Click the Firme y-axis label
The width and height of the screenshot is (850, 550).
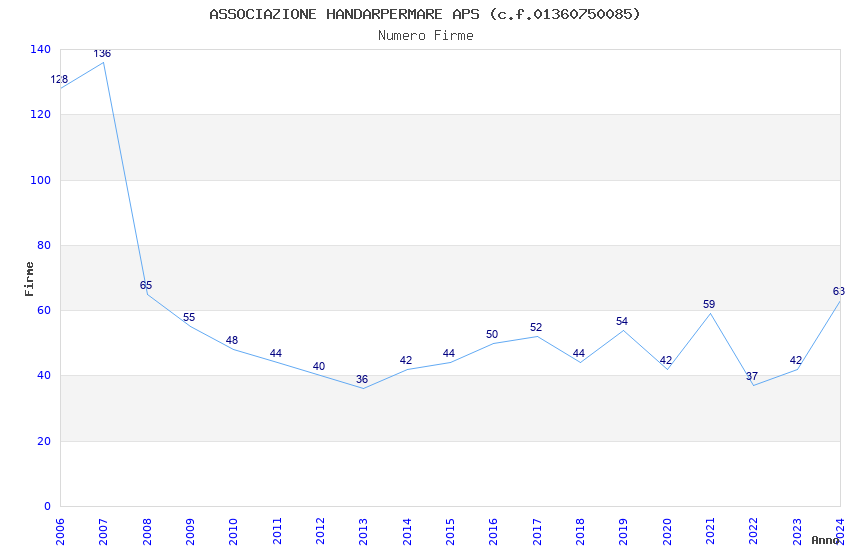pyautogui.click(x=29, y=279)
